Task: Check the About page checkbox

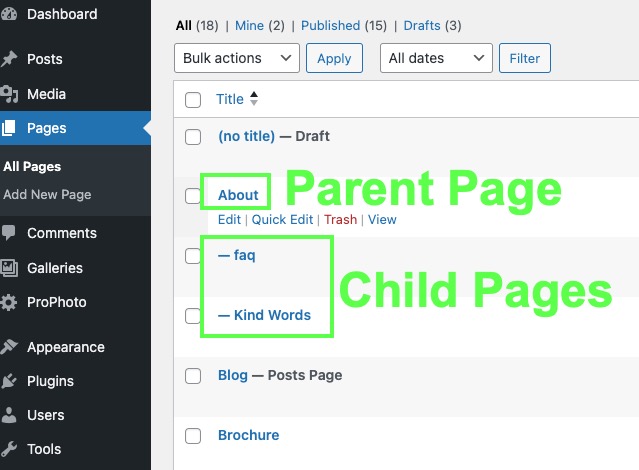Action: tap(192, 196)
